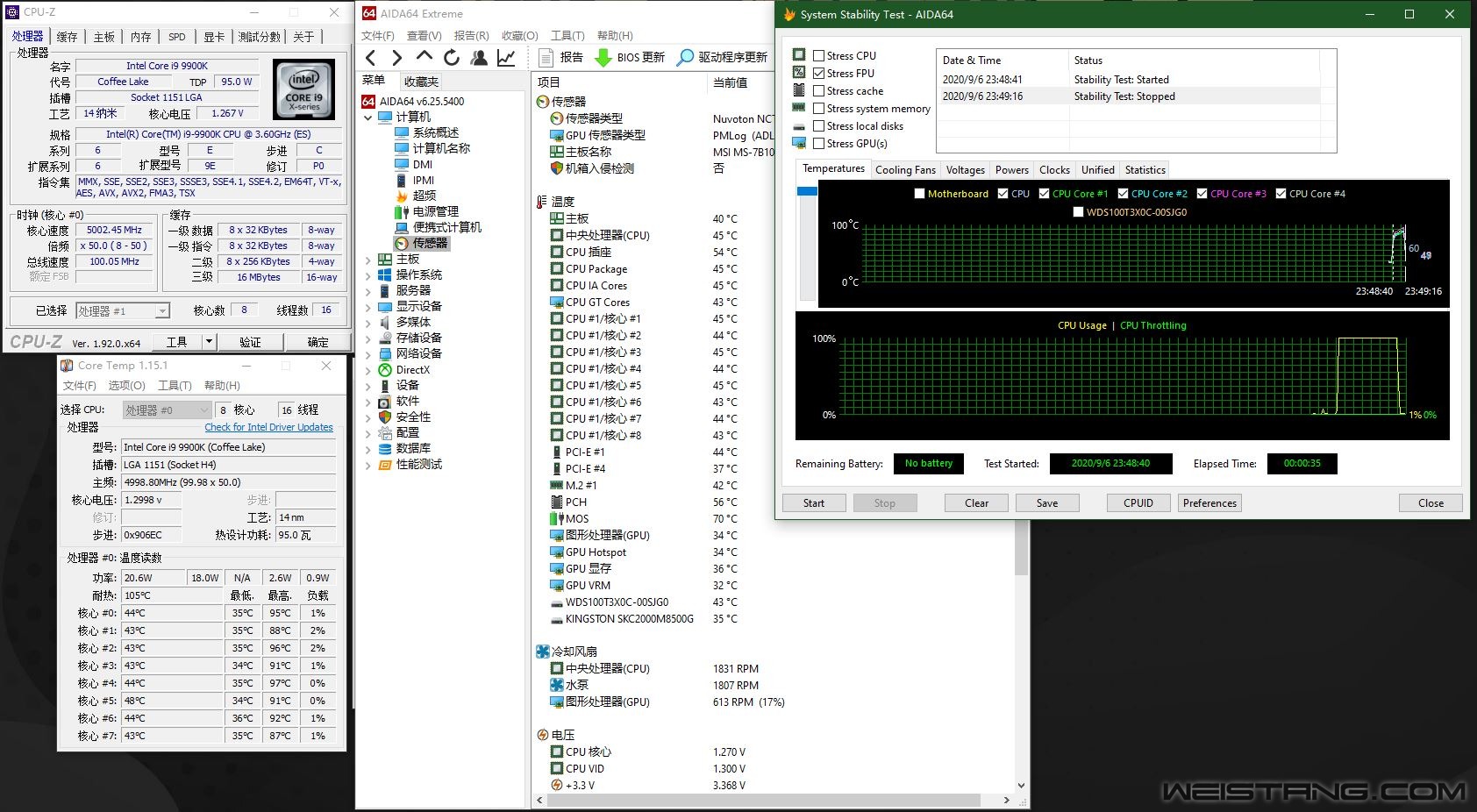The width and height of the screenshot is (1477, 812).
Task: Toggle the WDS100T3X0C-00SJG0 graph checkbox
Action: click(1078, 212)
